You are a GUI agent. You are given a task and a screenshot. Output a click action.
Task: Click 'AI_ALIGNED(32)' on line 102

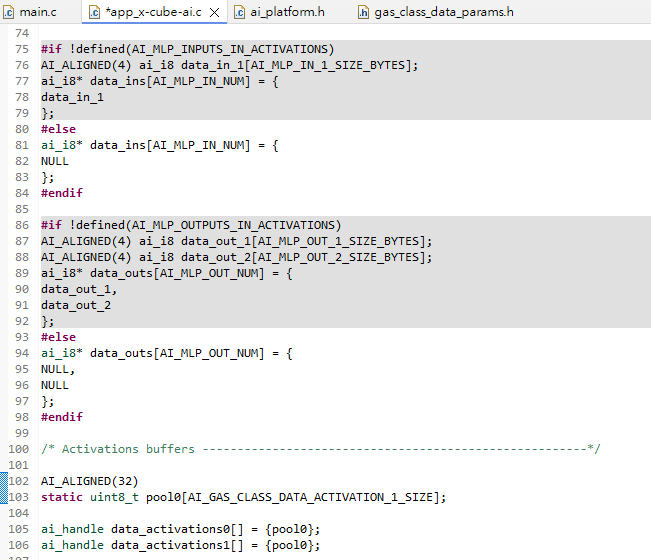[x=89, y=481]
